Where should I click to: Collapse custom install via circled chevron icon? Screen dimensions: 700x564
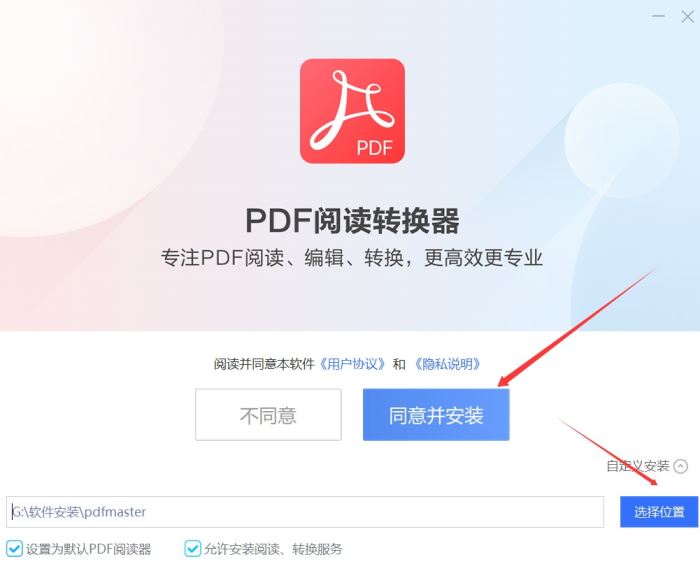click(x=681, y=466)
